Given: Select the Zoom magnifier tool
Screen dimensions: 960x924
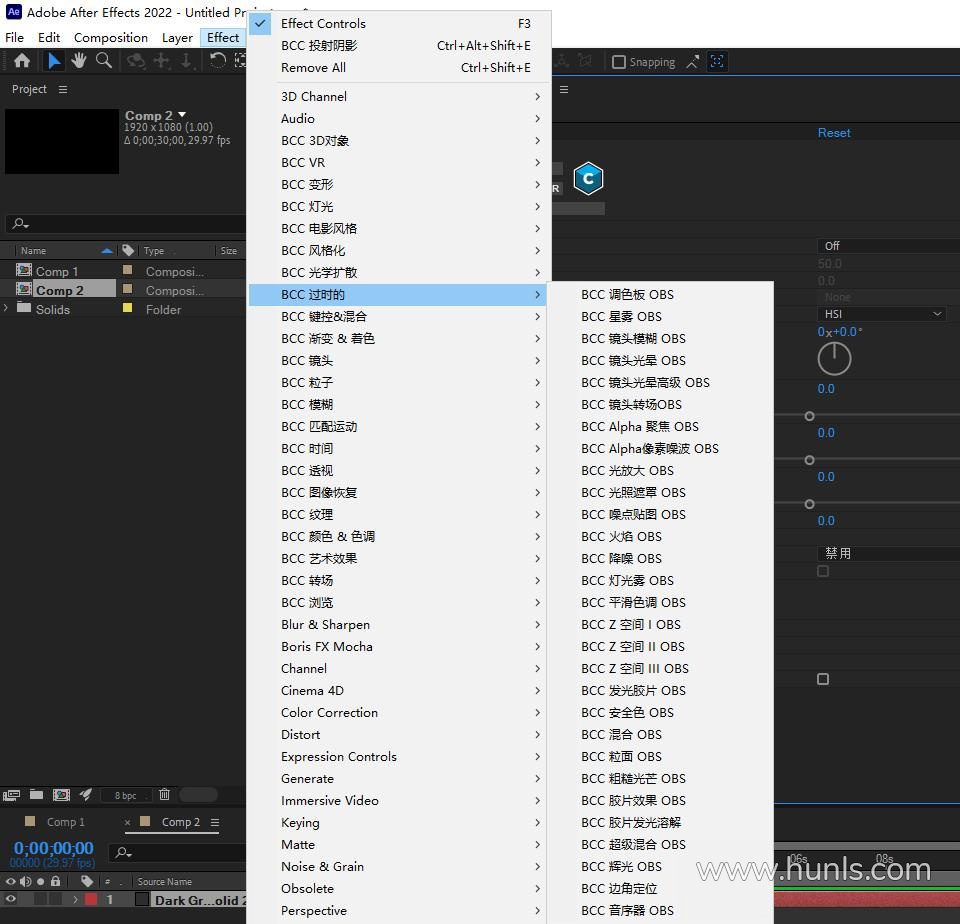Looking at the screenshot, I should (x=104, y=61).
